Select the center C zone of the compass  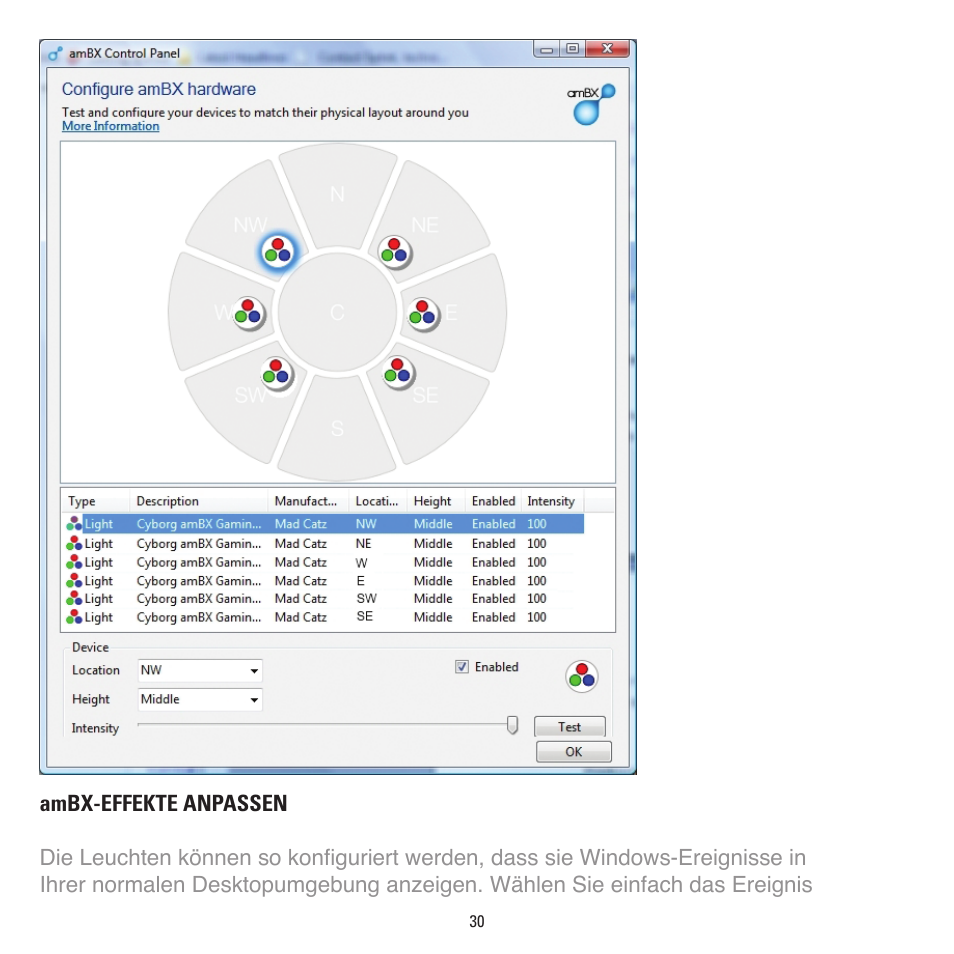[x=338, y=312]
